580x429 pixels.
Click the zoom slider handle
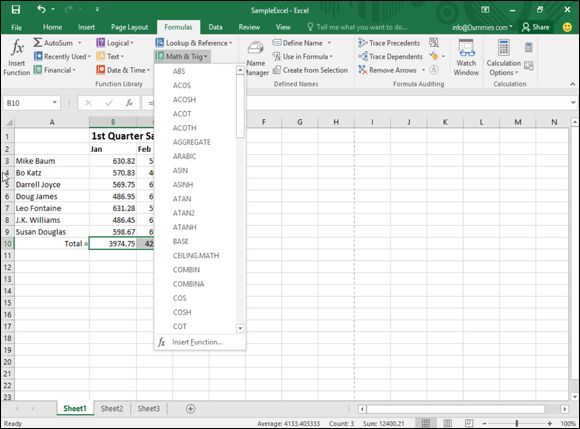(517, 423)
